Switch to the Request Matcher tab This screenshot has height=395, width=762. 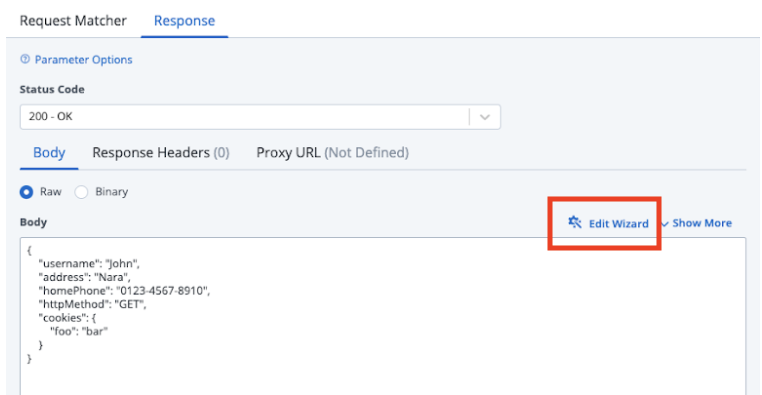tap(73, 20)
